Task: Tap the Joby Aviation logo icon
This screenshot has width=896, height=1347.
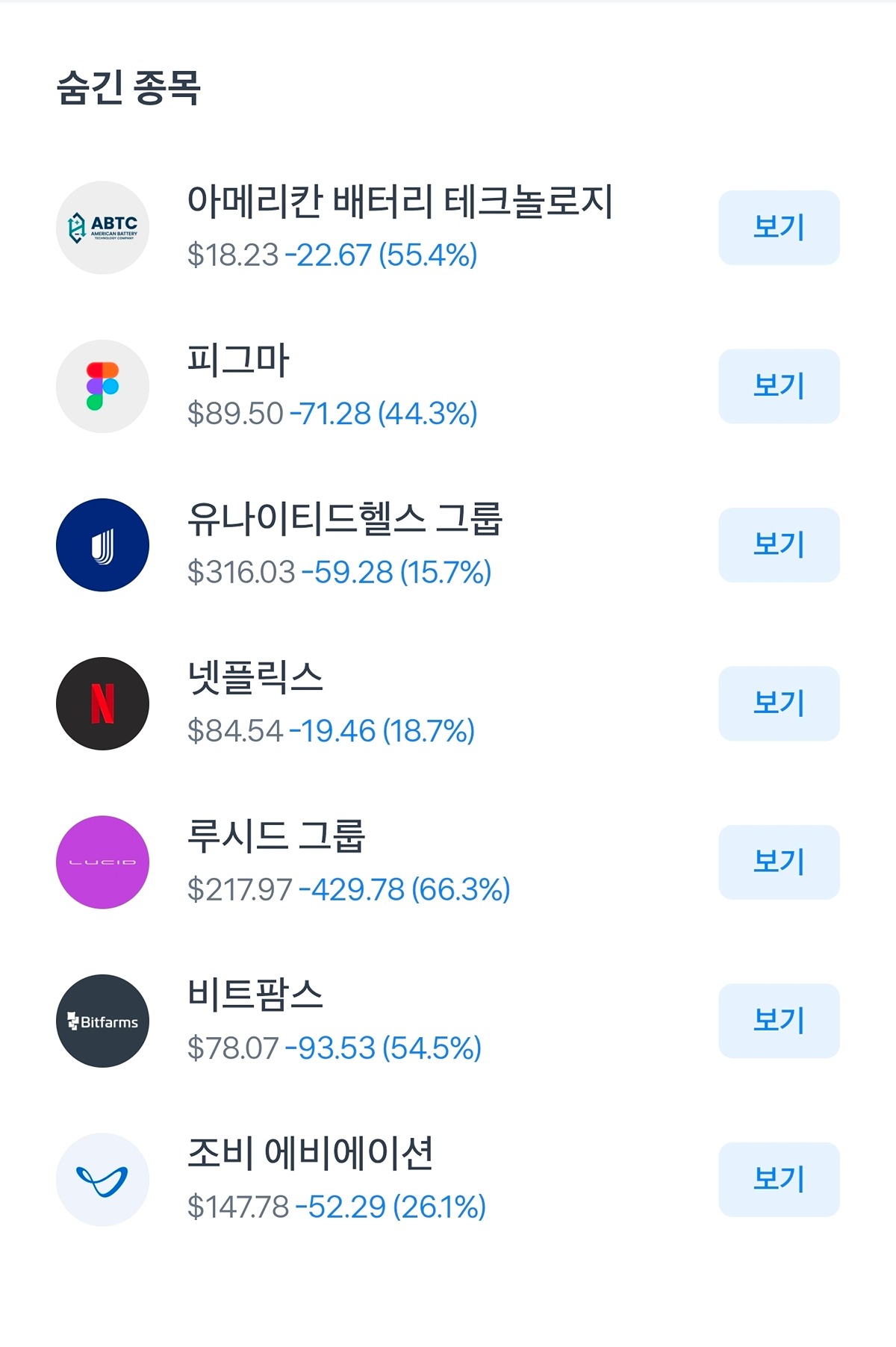Action: 102,1180
